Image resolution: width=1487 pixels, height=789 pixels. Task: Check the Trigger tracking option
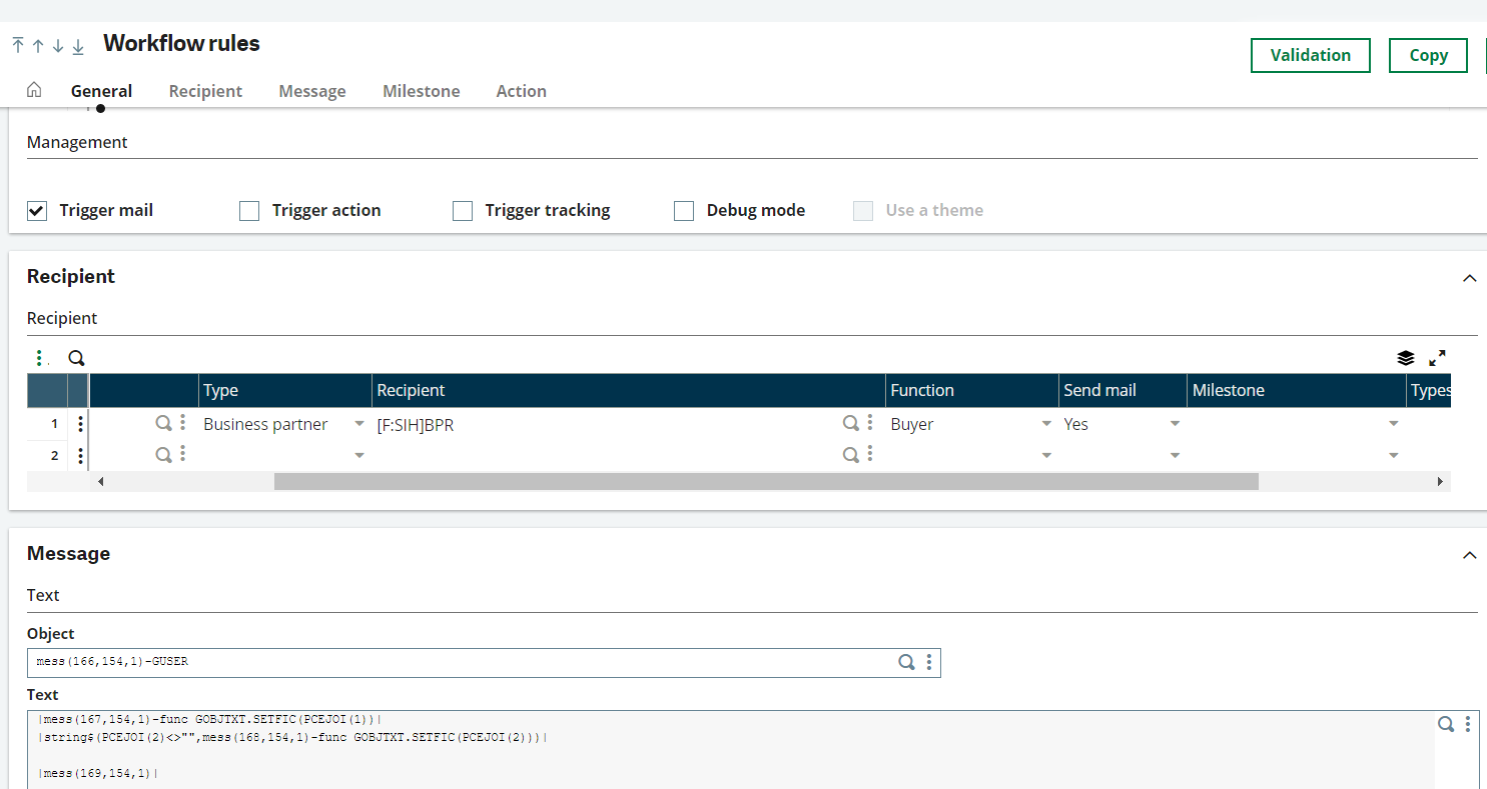[462, 210]
